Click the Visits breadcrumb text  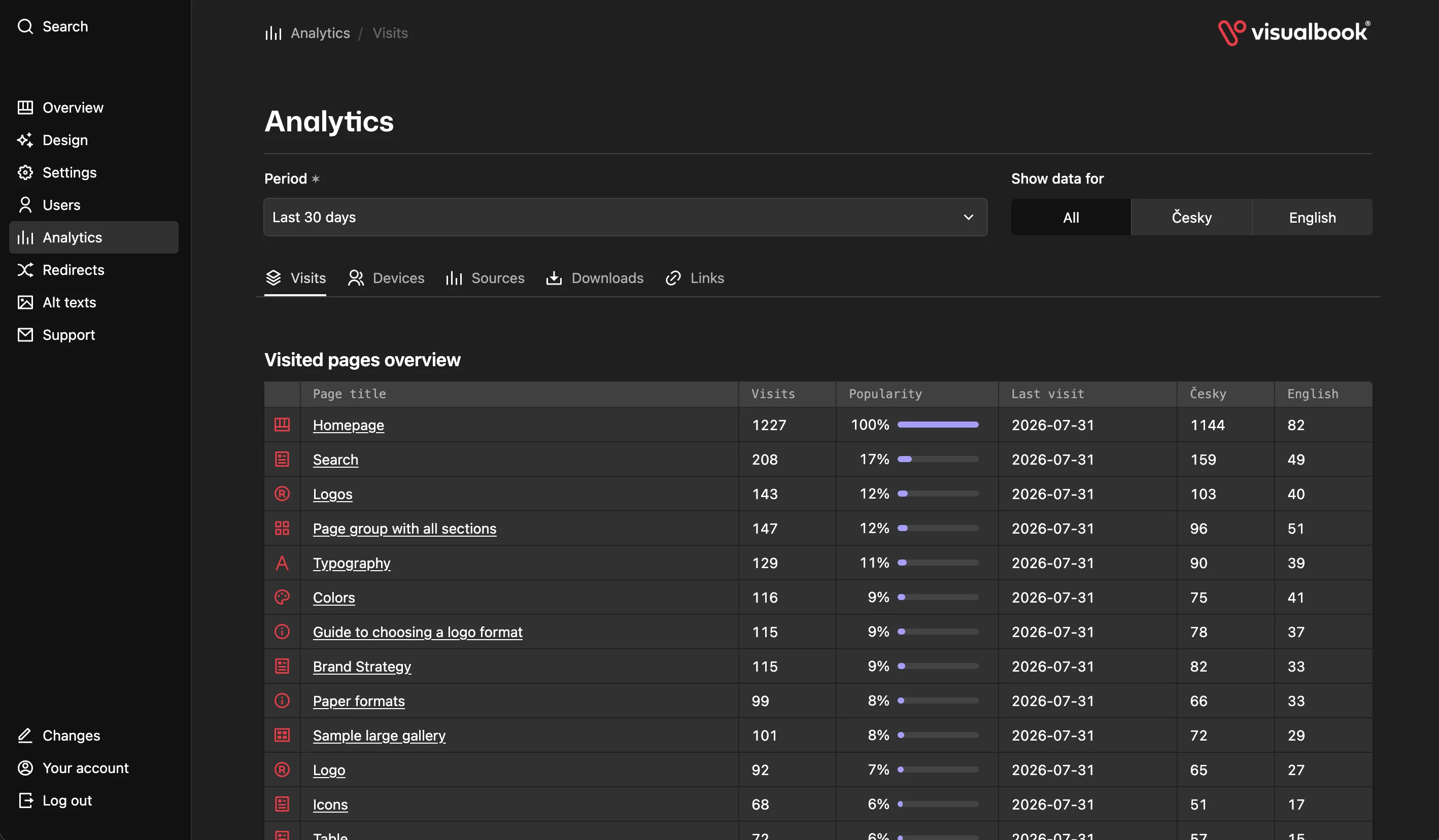390,33
